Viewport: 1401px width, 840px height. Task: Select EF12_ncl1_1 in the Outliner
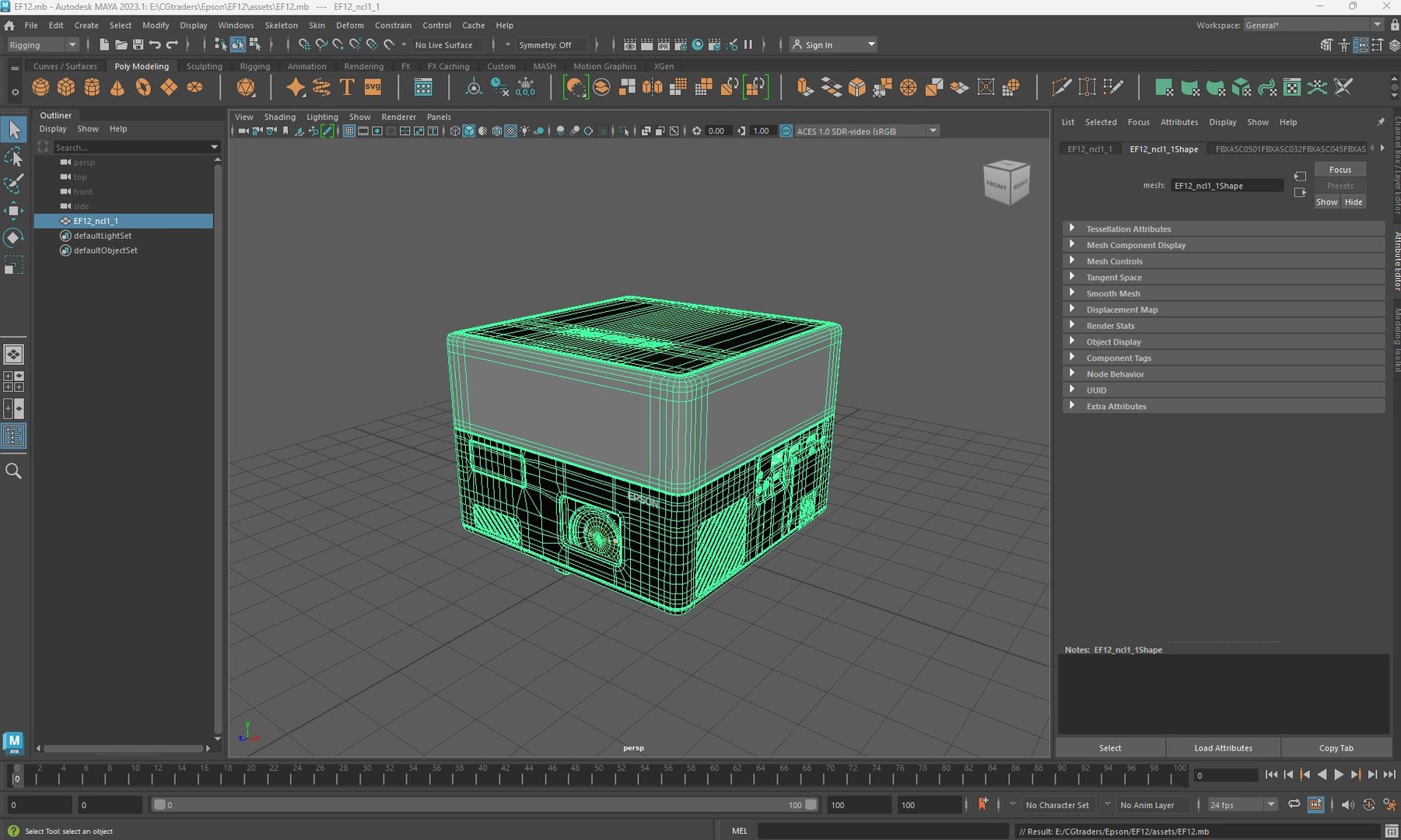coord(96,221)
